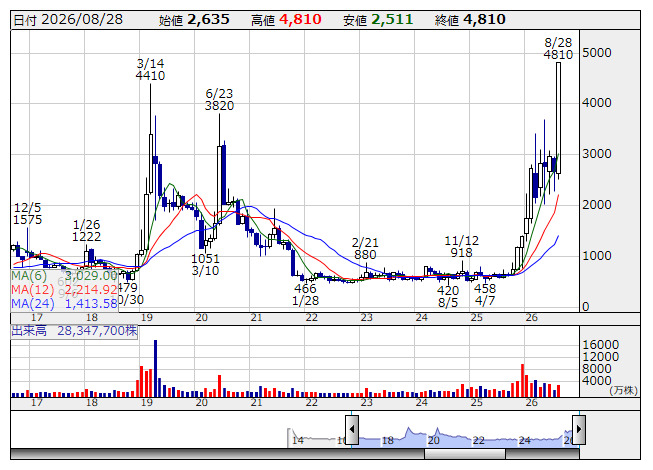The image size is (653, 470).
Task: Click the 終値 4,810 closing price value
Action: tap(470, 20)
